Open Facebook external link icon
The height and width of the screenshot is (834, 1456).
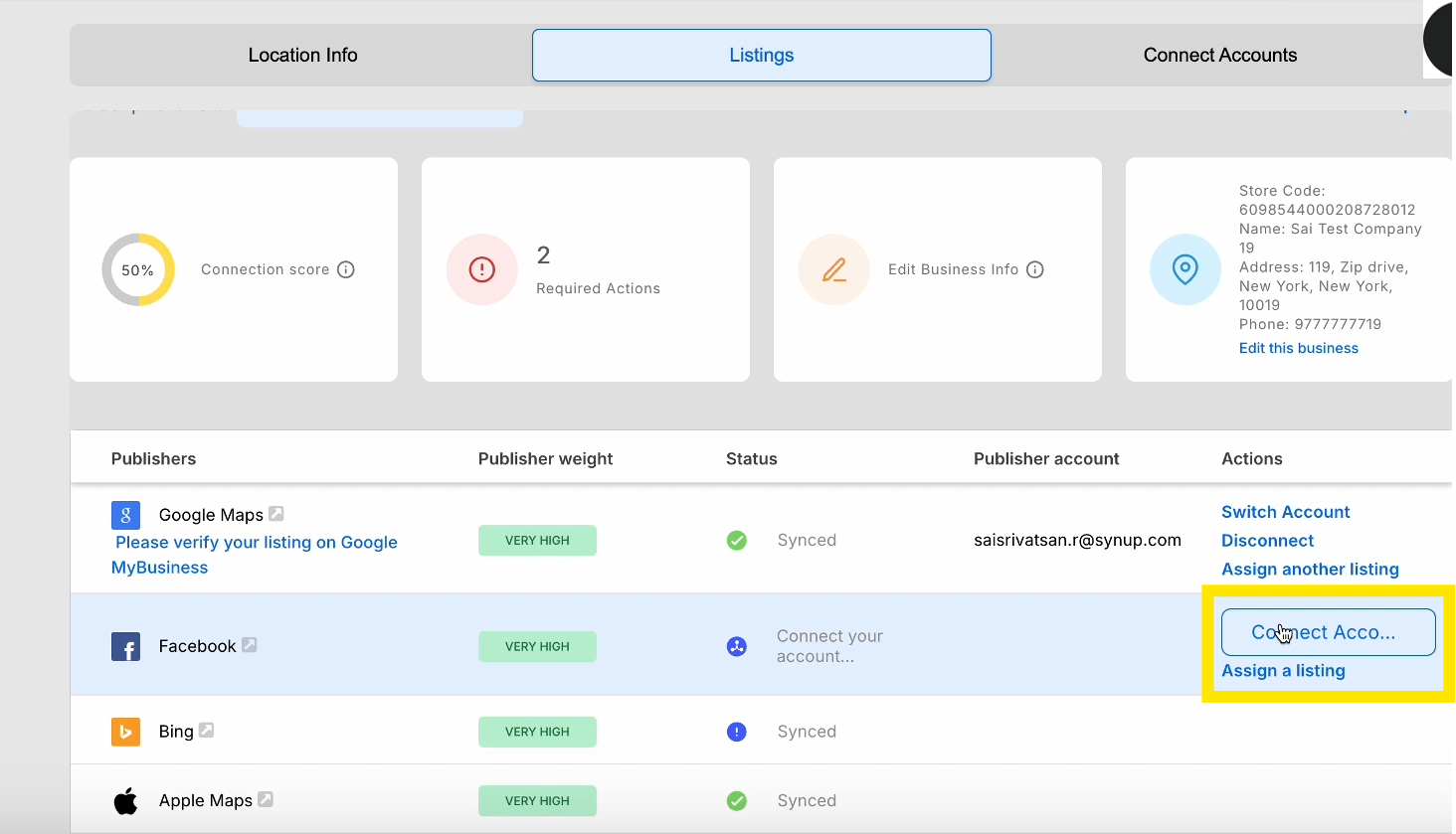tap(250, 645)
